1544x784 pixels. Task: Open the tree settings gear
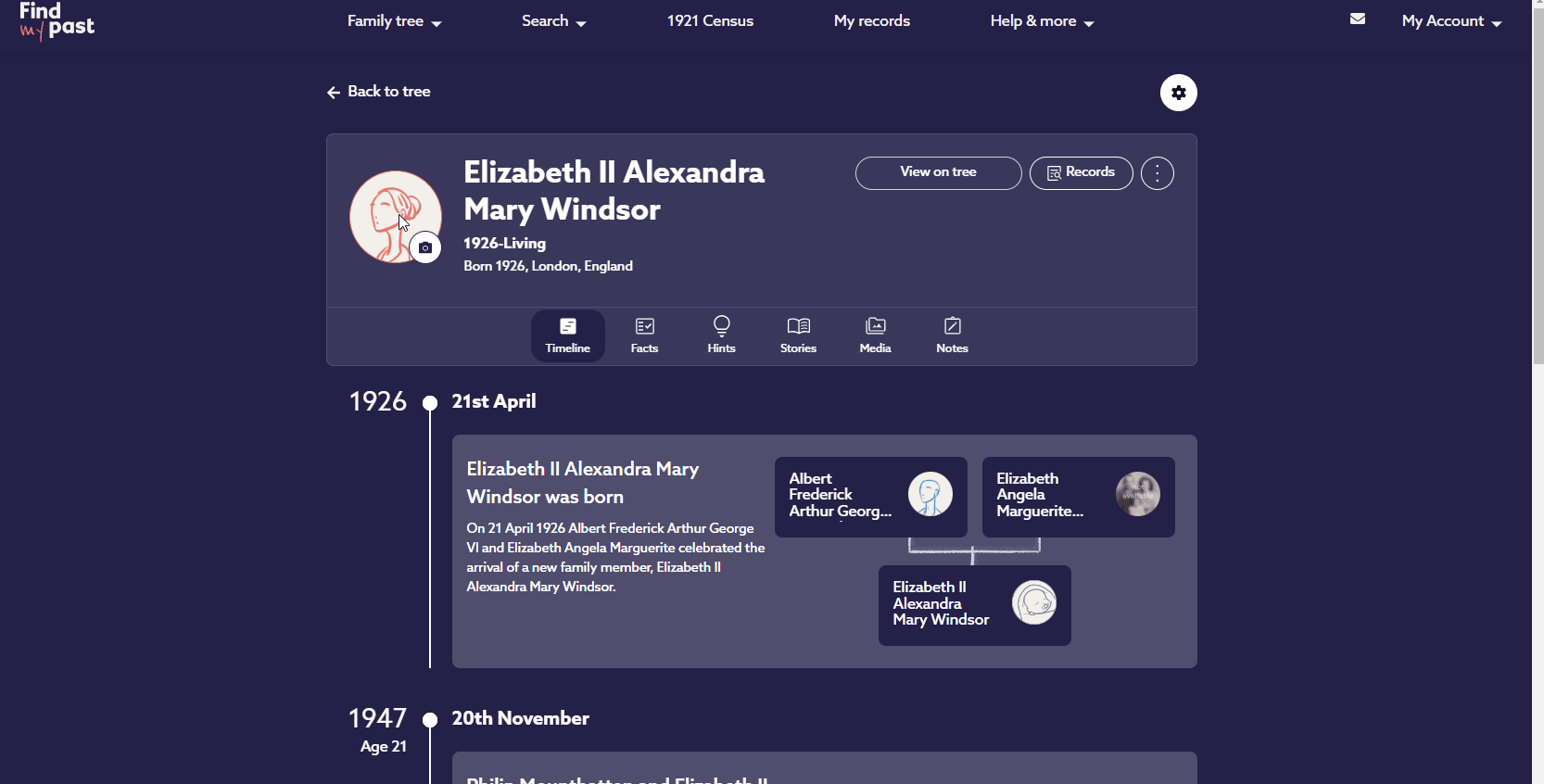coord(1178,93)
